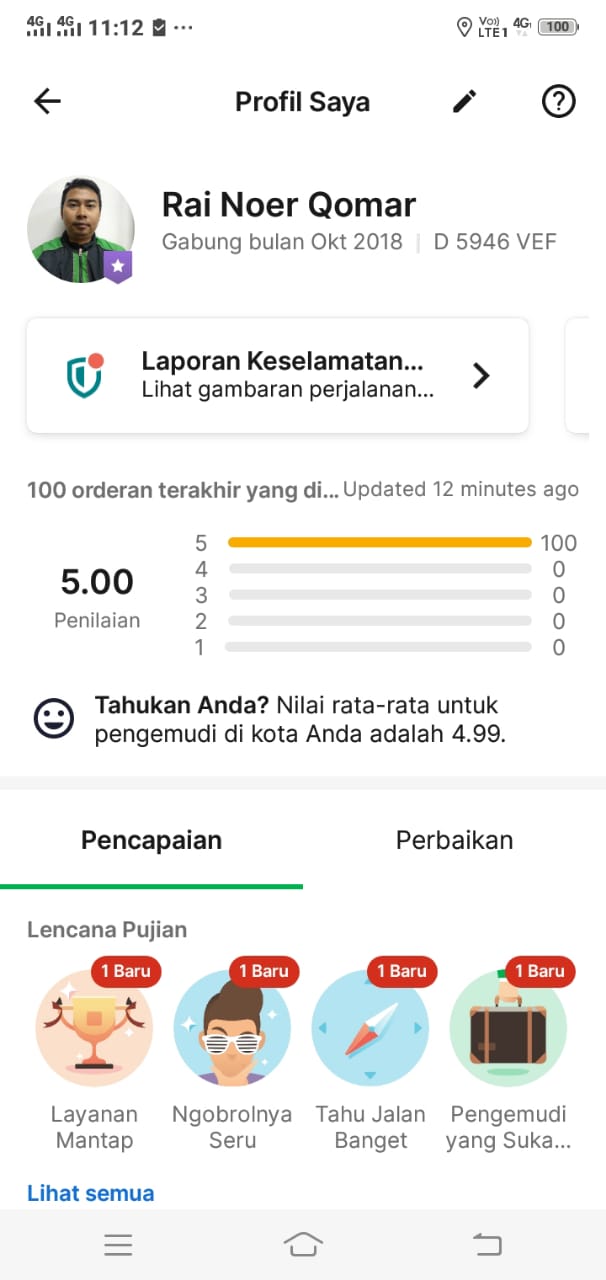Tap the back arrow icon
Viewport: 606px width, 1280px height.
(x=47, y=101)
